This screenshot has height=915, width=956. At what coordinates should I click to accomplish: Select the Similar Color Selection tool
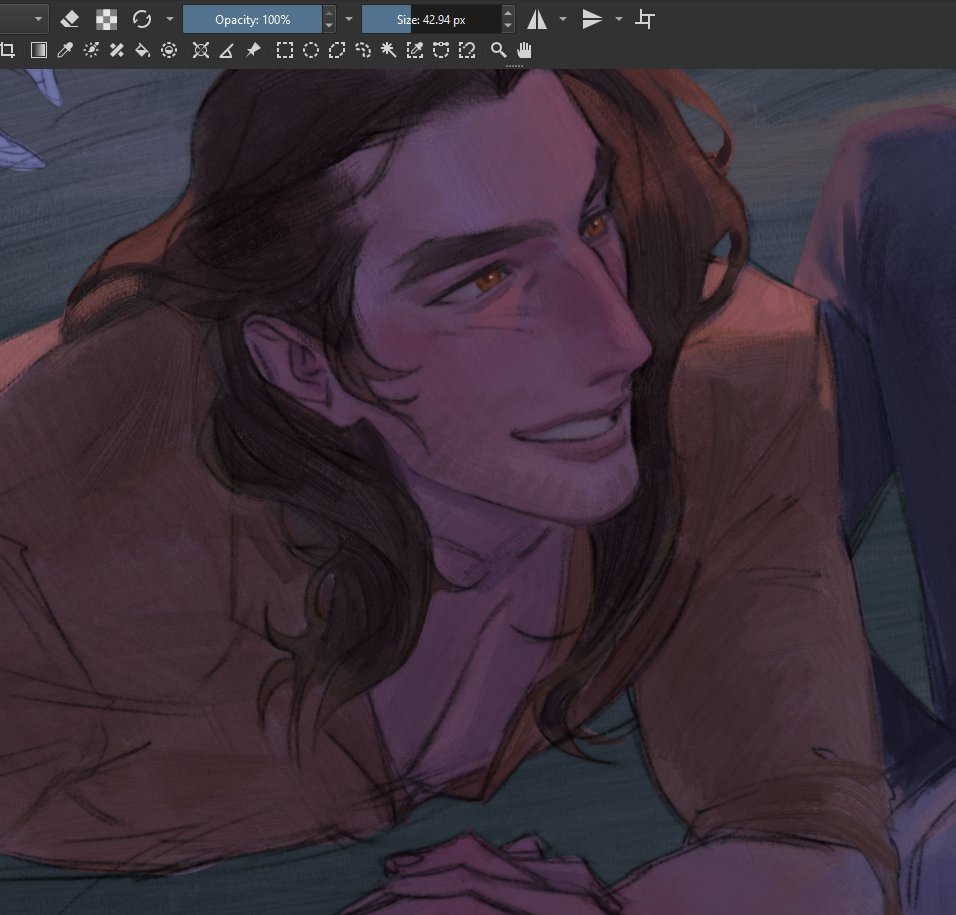tap(415, 50)
